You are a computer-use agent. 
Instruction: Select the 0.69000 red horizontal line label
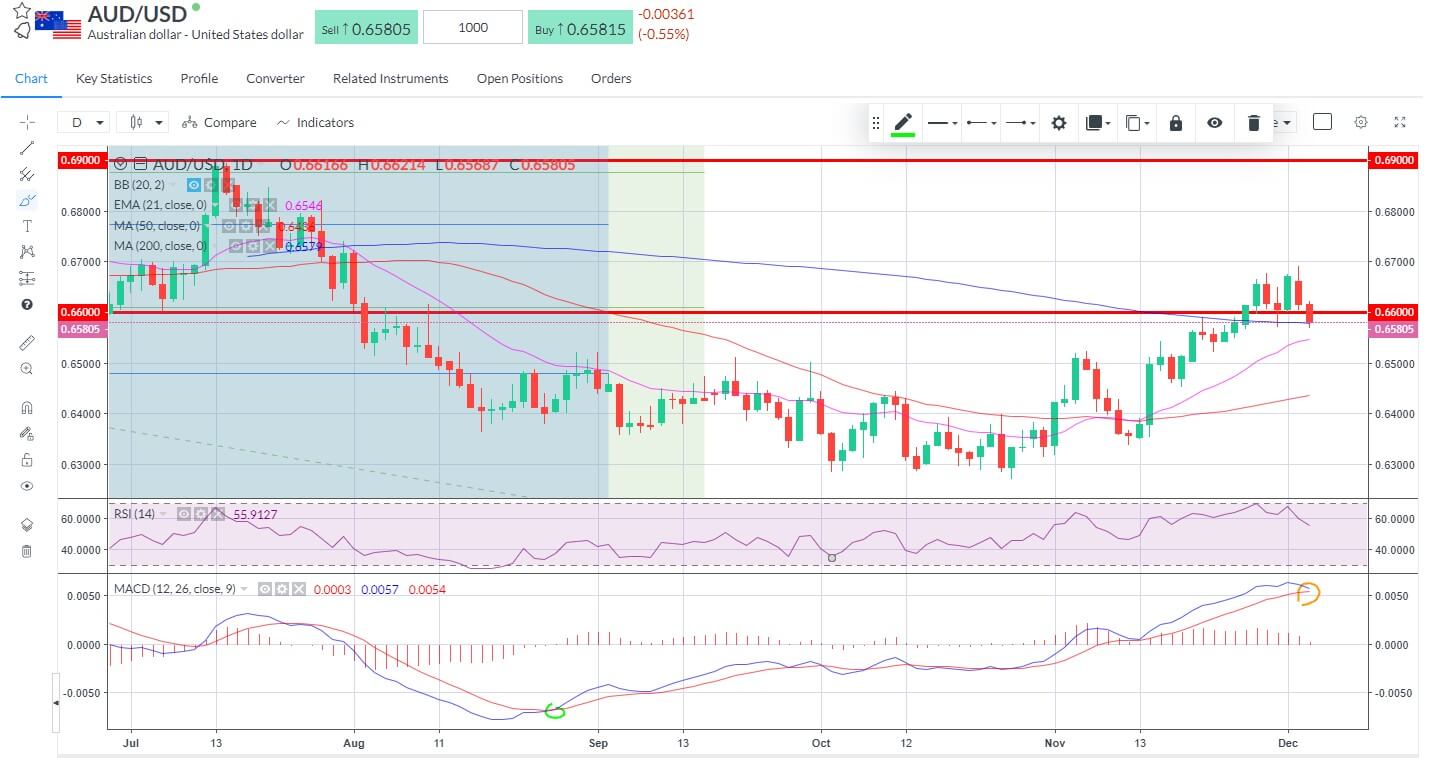[1392, 160]
